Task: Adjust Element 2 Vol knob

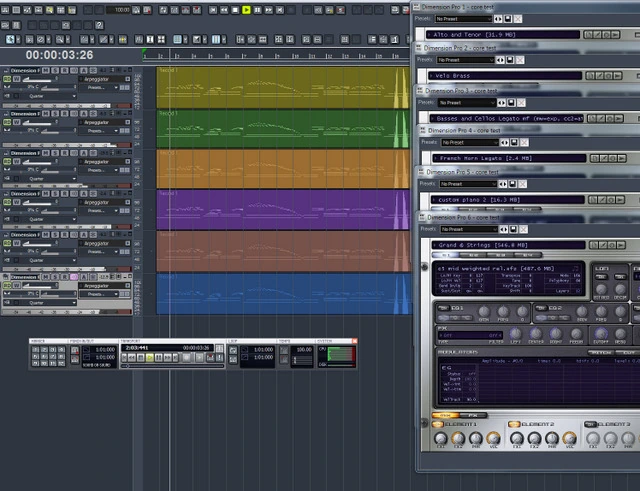Action: [x=569, y=438]
